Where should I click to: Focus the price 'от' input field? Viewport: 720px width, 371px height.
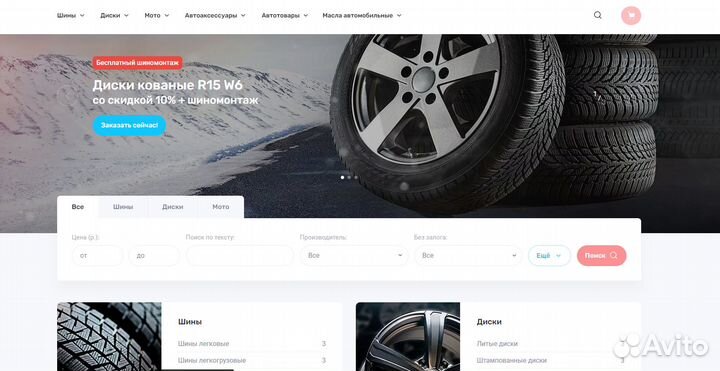[97, 255]
